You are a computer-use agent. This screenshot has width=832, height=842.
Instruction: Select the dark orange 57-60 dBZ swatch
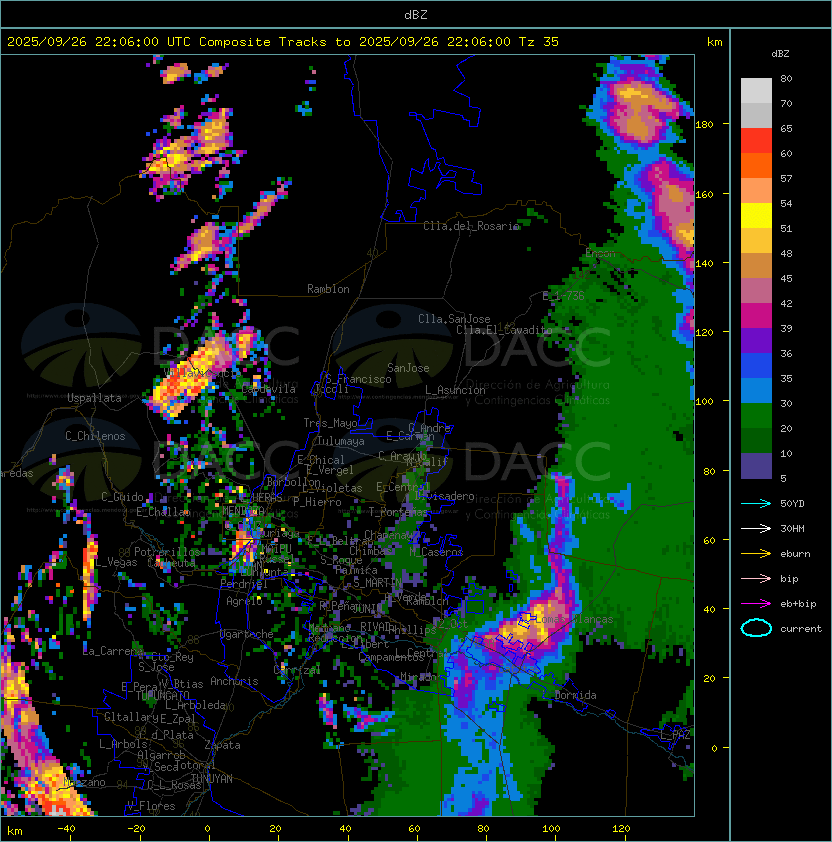pyautogui.click(x=756, y=165)
